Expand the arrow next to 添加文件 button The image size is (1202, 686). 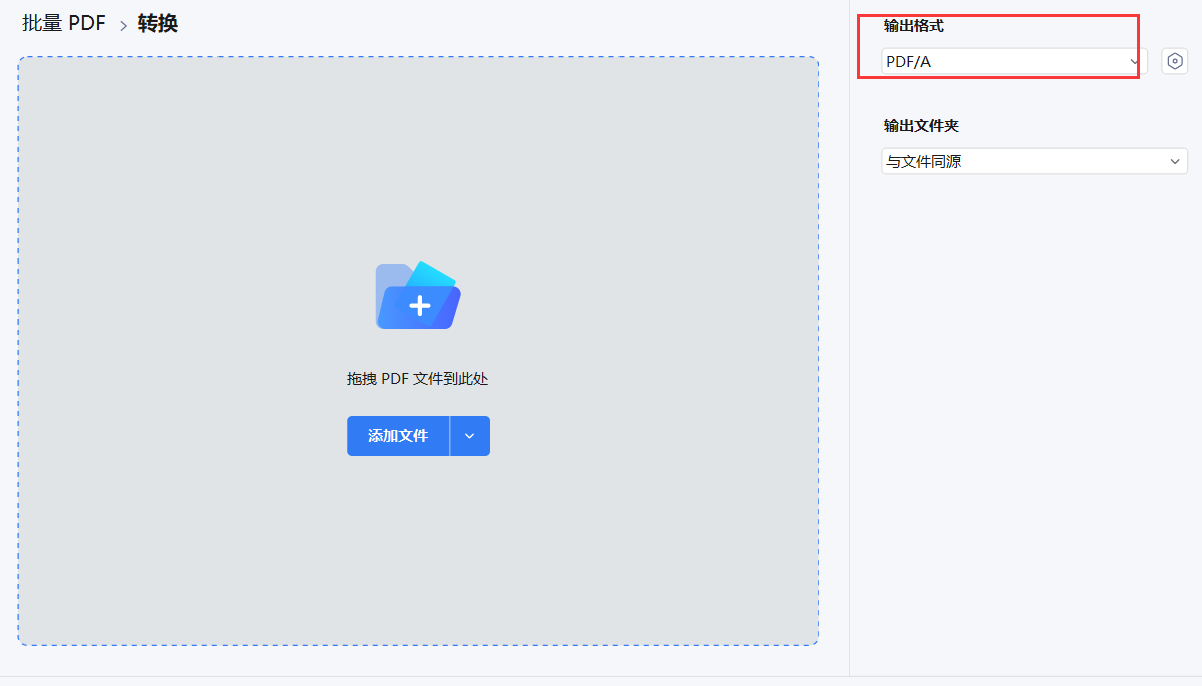point(470,436)
